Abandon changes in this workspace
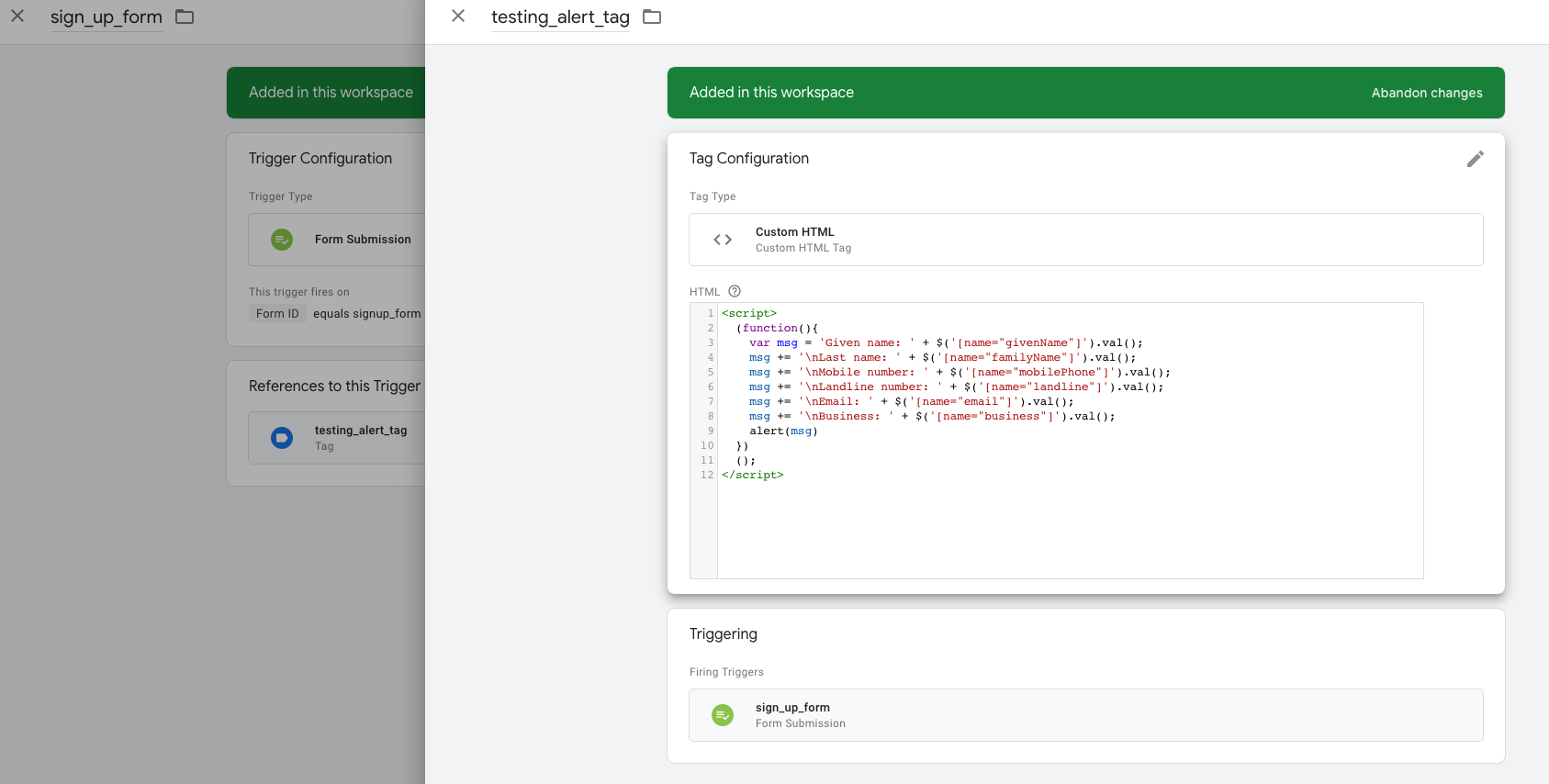 point(1427,93)
